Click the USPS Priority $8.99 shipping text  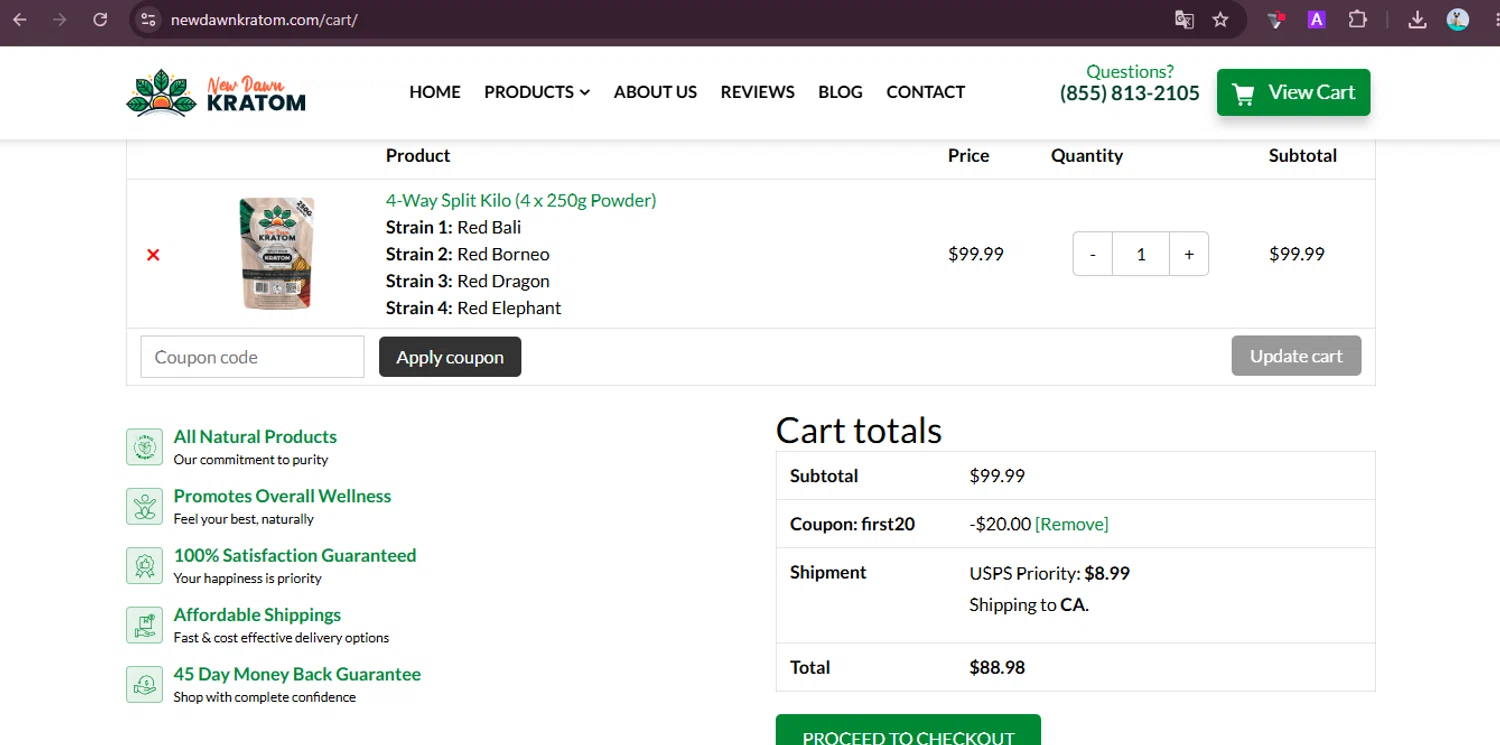(x=1050, y=573)
